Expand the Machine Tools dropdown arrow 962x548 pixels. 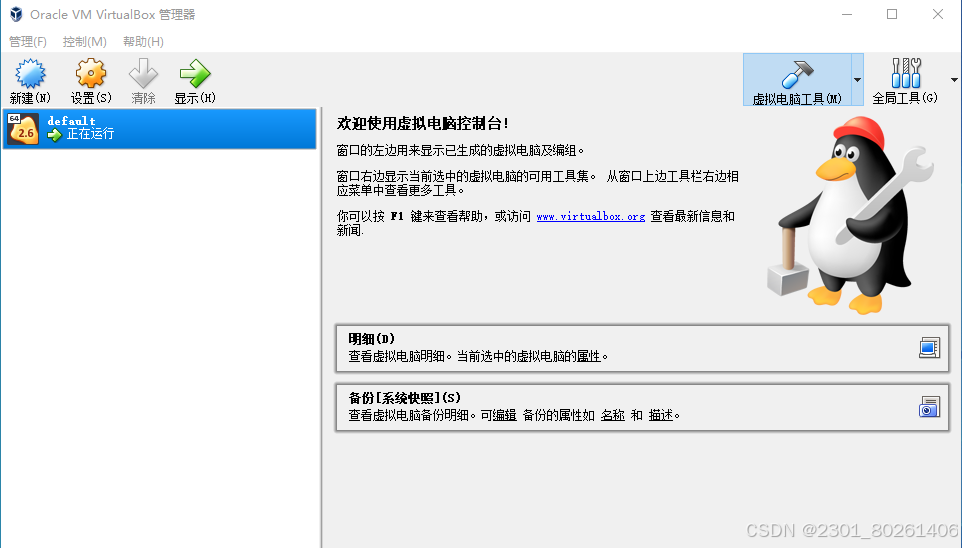click(857, 80)
